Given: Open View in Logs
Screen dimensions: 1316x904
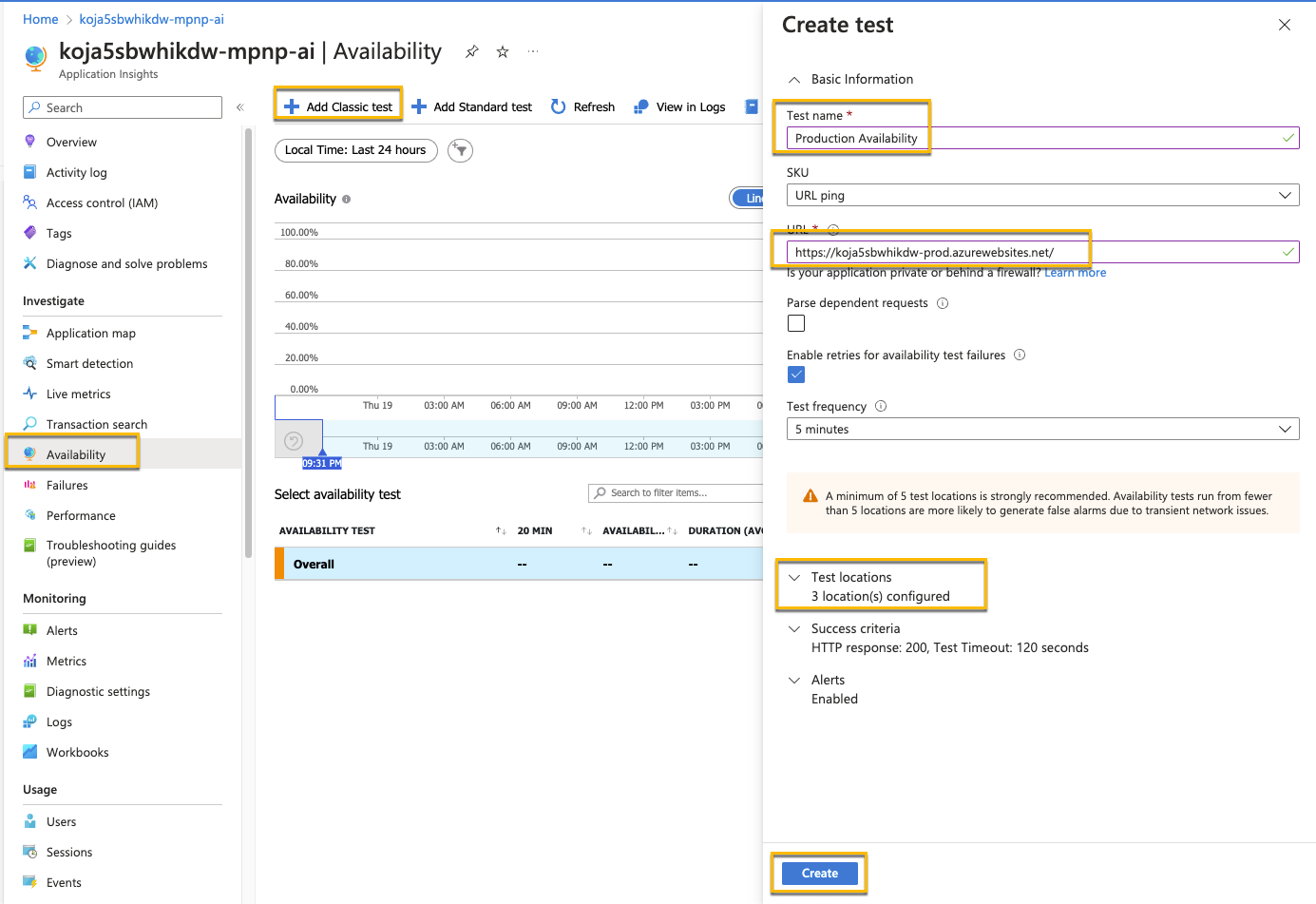Looking at the screenshot, I should [x=680, y=106].
